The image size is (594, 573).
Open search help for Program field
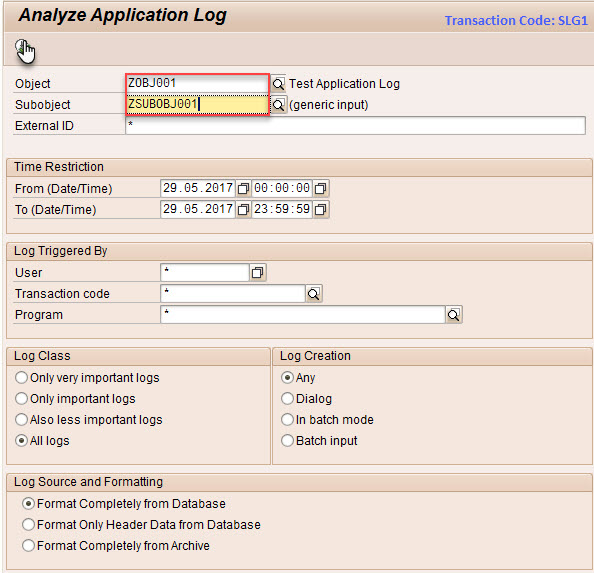[453, 315]
